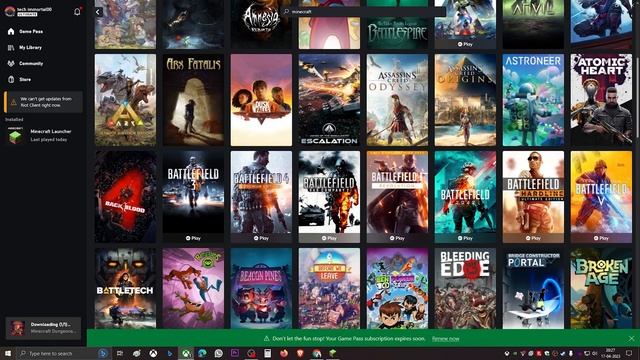Image resolution: width=640 pixels, height=360 pixels.
Task: Click the Store bag icon
Action: (x=11, y=80)
